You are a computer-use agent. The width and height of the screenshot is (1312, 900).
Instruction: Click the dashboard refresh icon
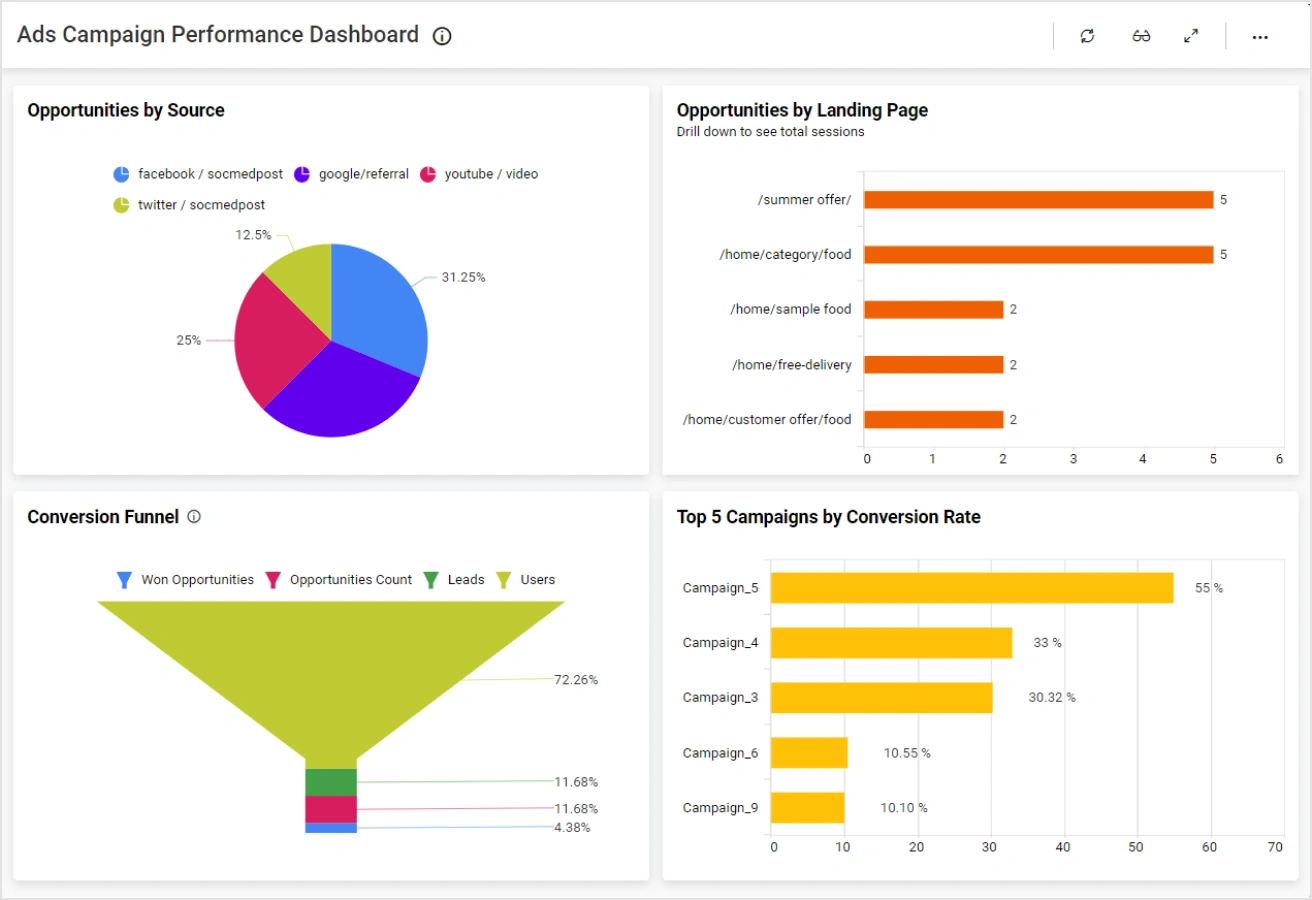1087,36
